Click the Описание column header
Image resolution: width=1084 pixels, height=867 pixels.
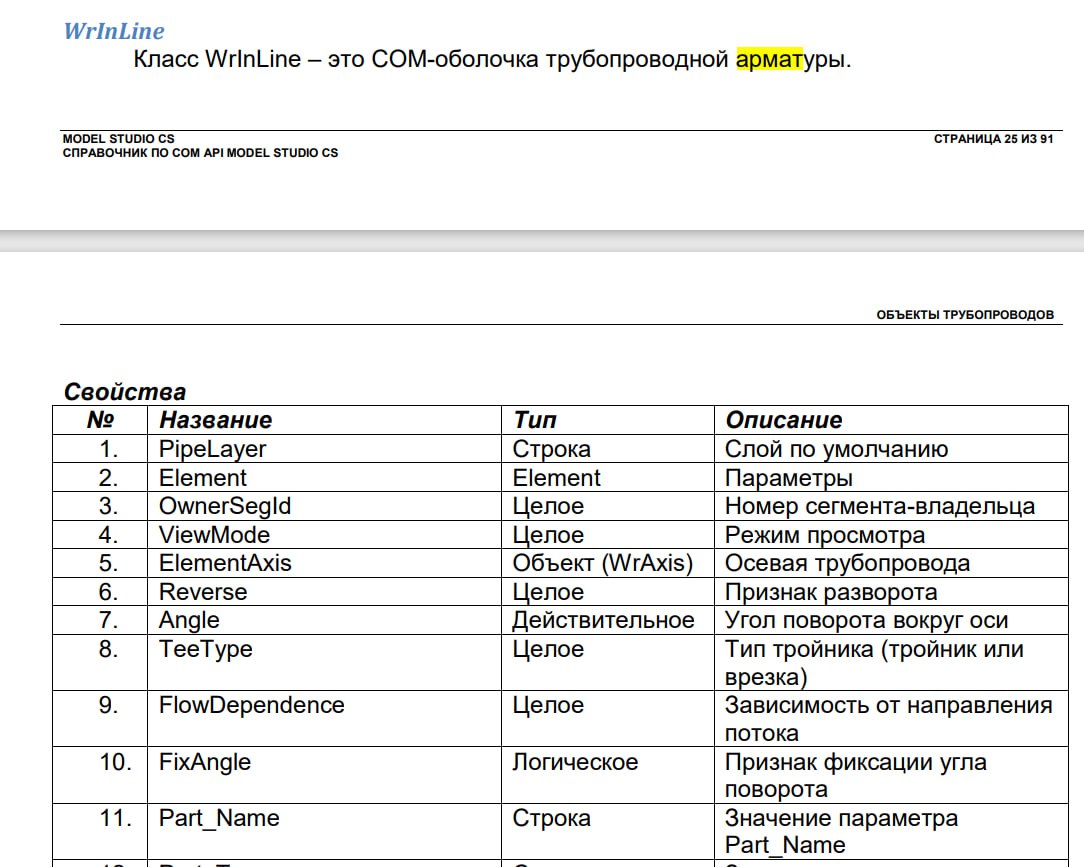click(784, 420)
